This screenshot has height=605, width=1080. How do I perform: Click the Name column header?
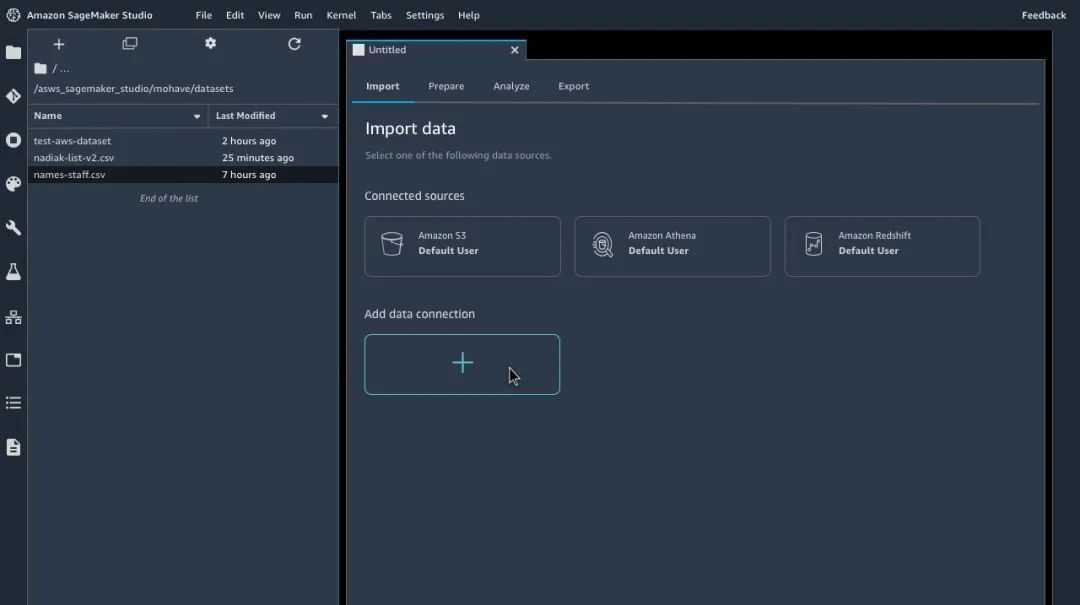(x=117, y=116)
